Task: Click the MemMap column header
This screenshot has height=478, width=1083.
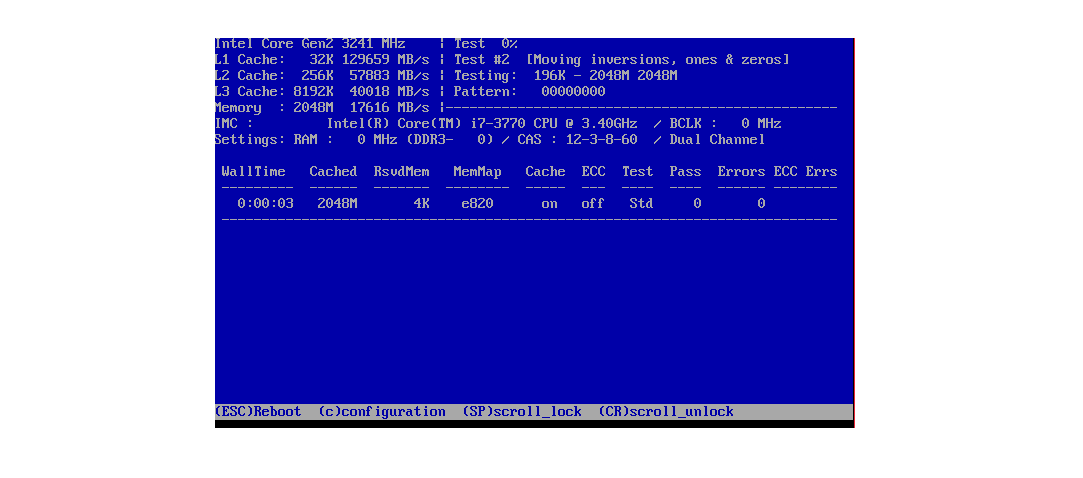Action: (x=477, y=171)
